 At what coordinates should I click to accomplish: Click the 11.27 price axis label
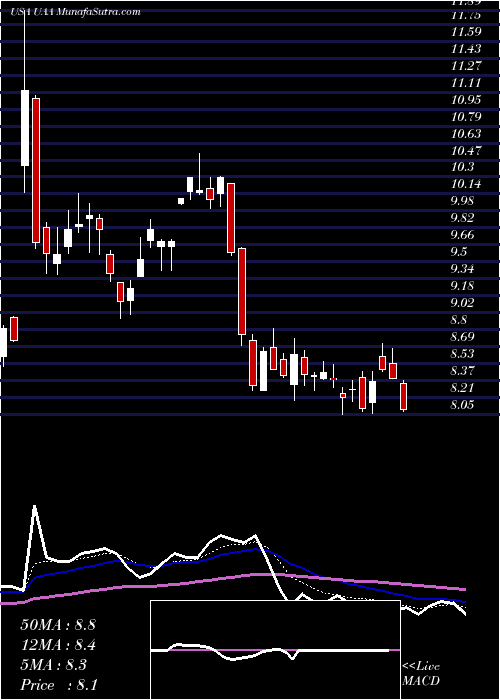tap(466, 66)
